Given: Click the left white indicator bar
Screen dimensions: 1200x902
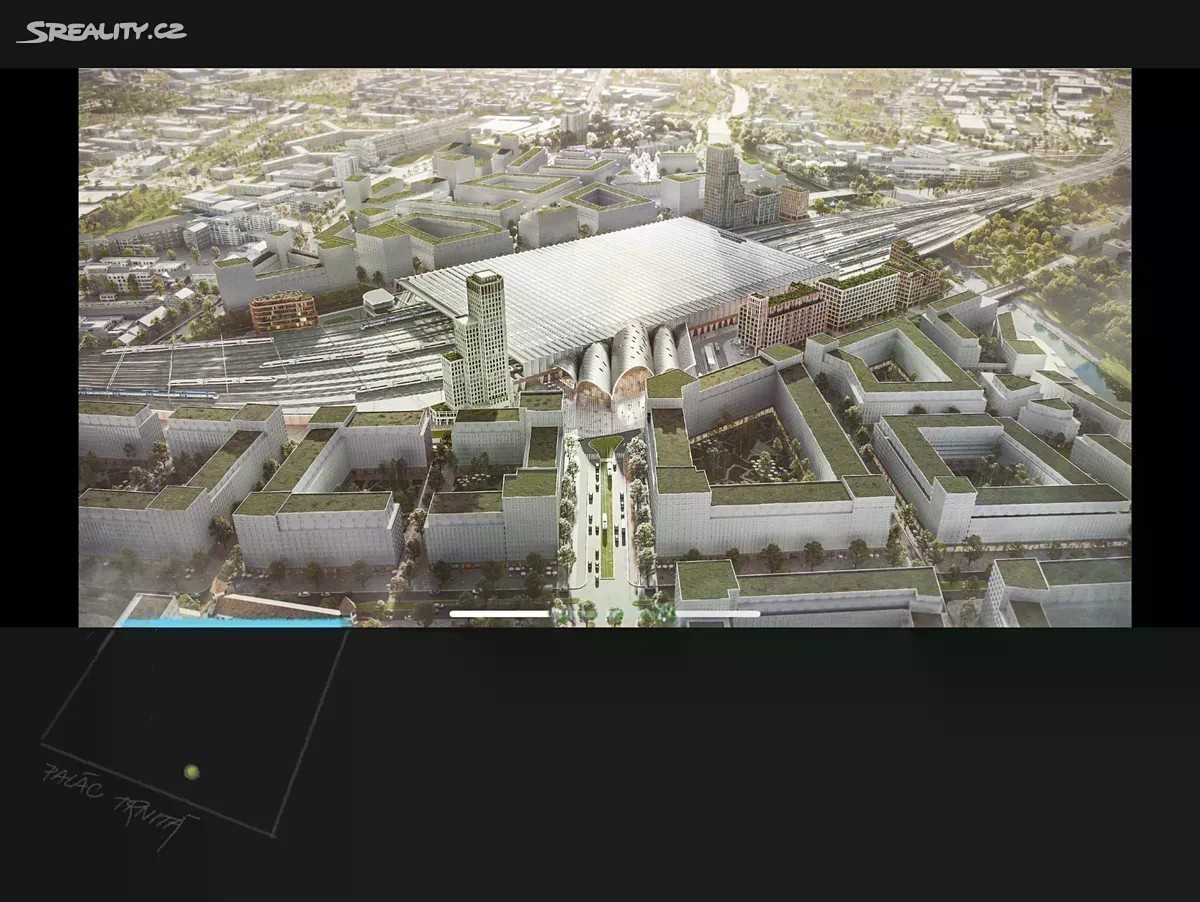Looking at the screenshot, I should point(499,614).
